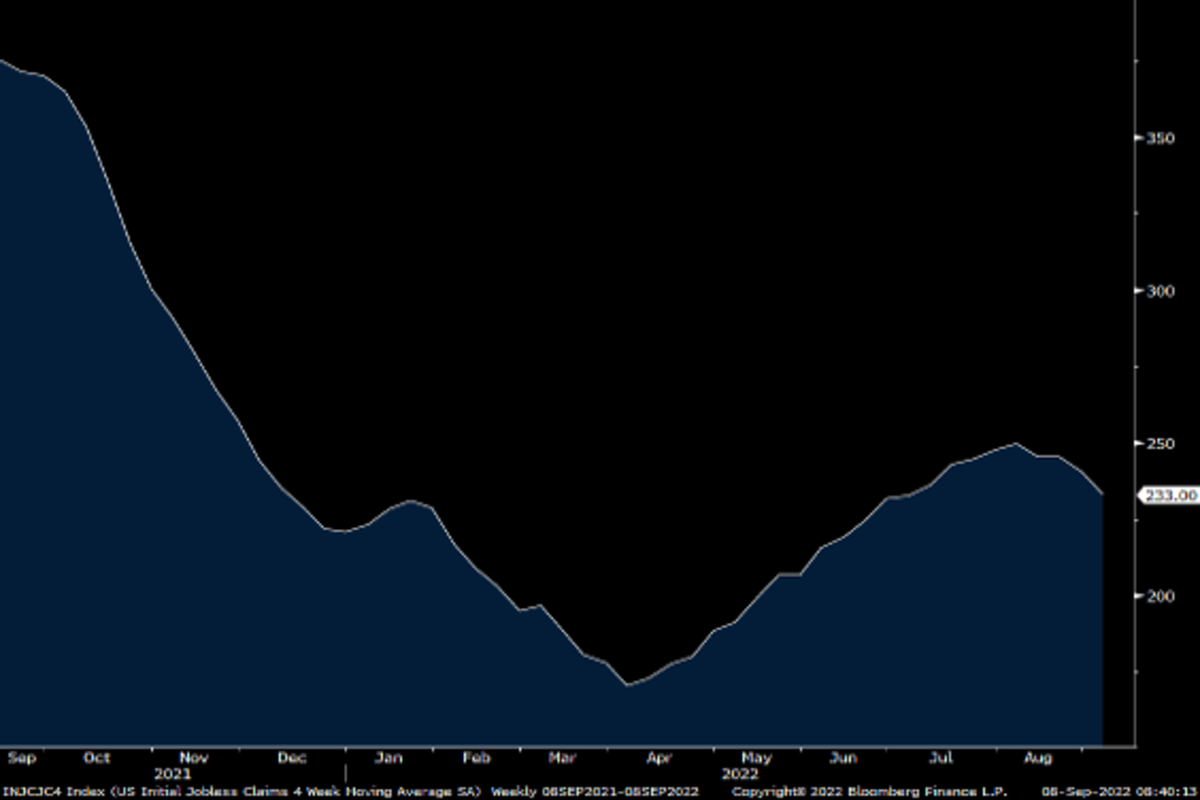This screenshot has width=1200, height=800.
Task: Select the Oct month label
Action: (97, 758)
